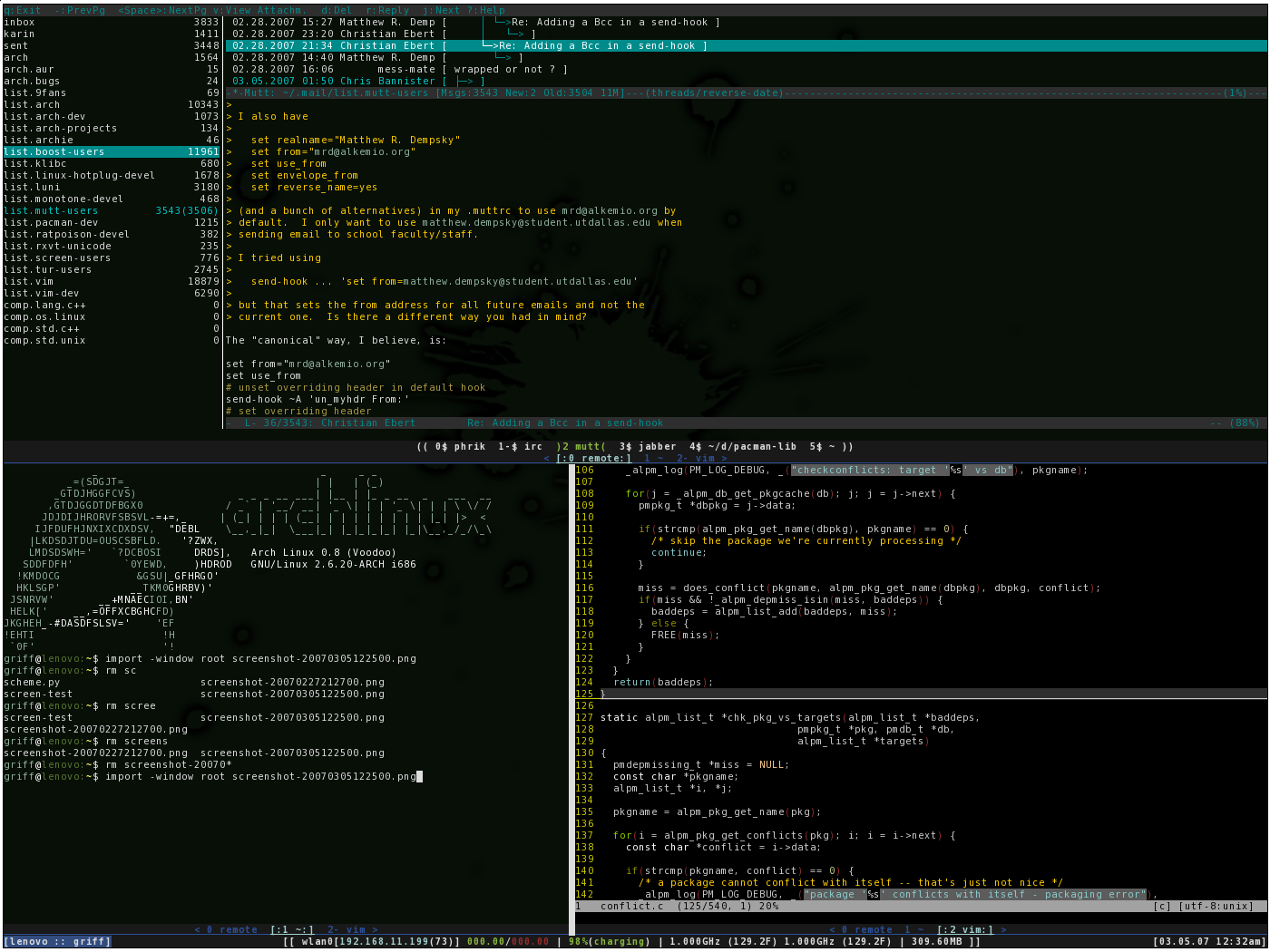Select mess-mate 'wrapped or not ?' message
1270x952 pixels.
(x=746, y=69)
